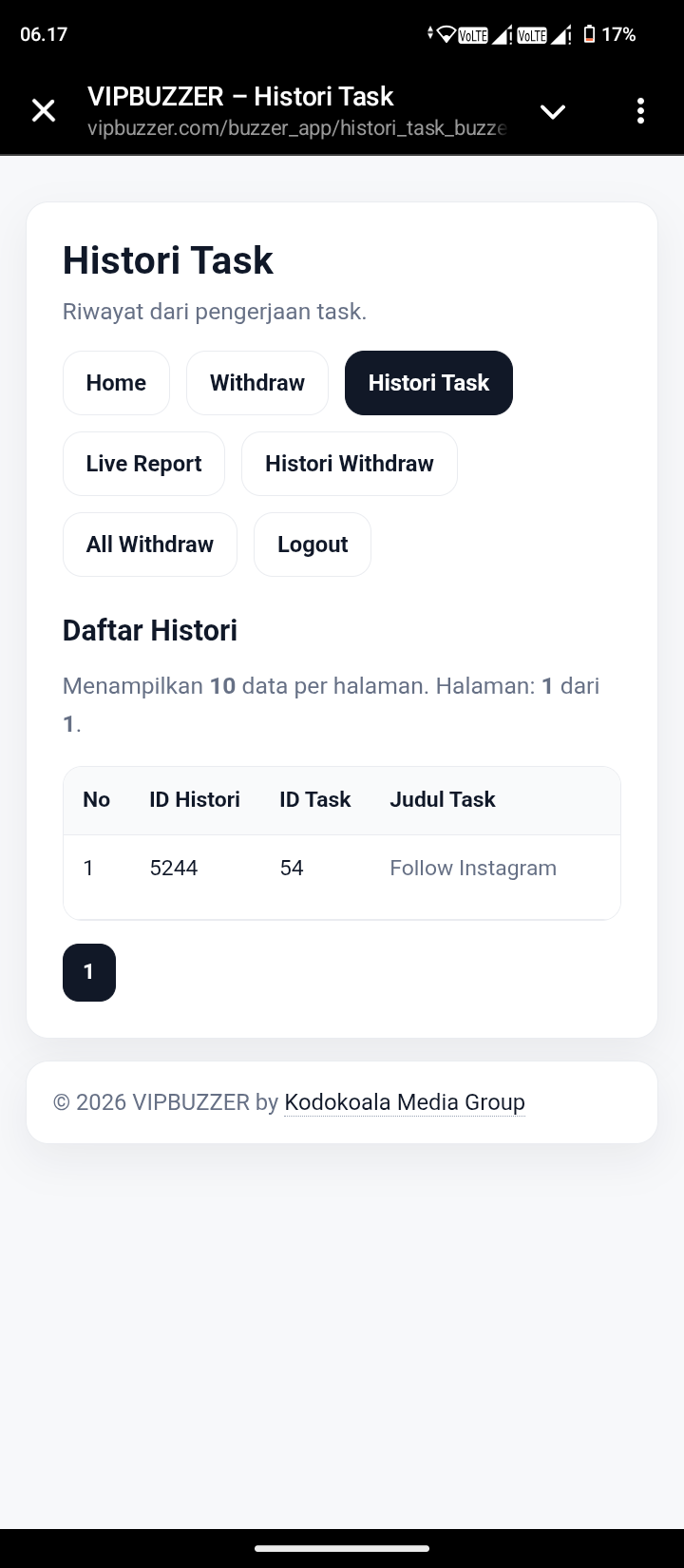Go to the Home page
The height and width of the screenshot is (1568, 684).
tap(116, 383)
